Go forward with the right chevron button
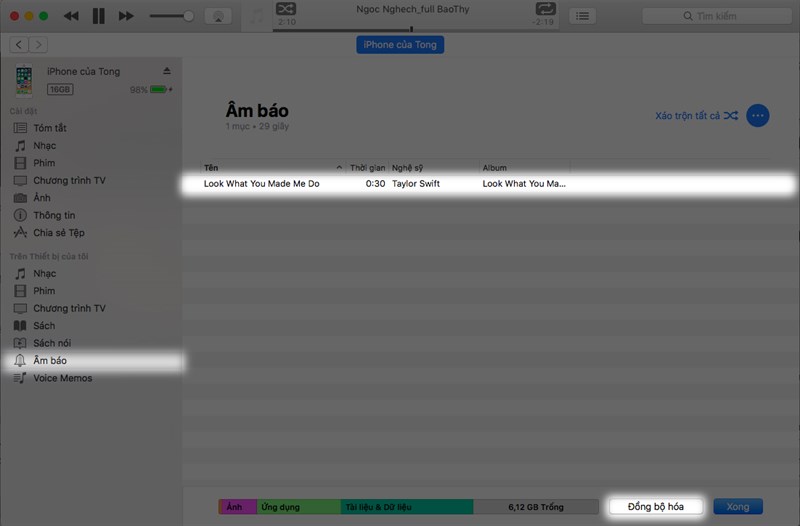Screen dimensions: 800x526 [x=38, y=45]
